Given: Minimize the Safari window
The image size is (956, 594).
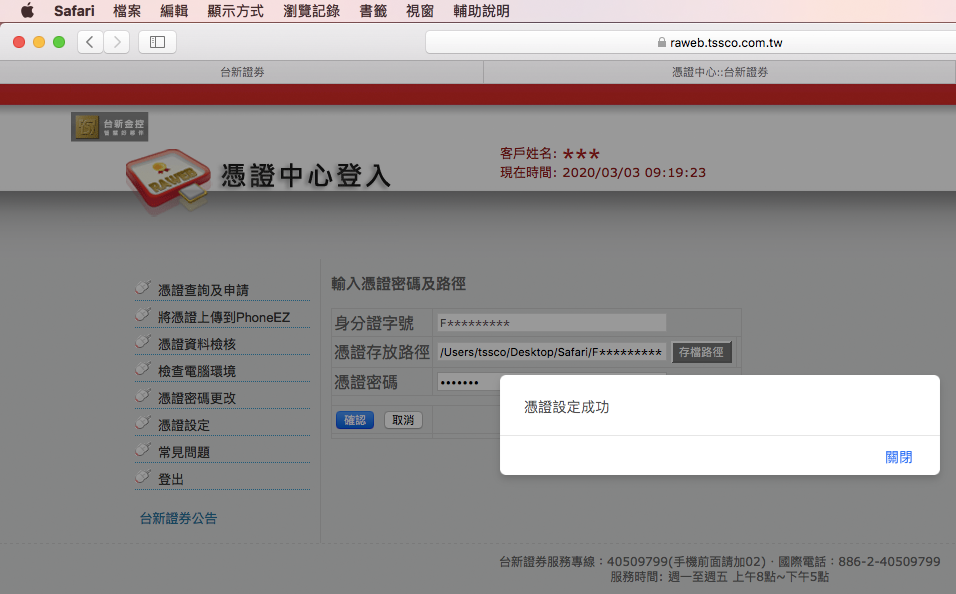Looking at the screenshot, I should tap(39, 41).
